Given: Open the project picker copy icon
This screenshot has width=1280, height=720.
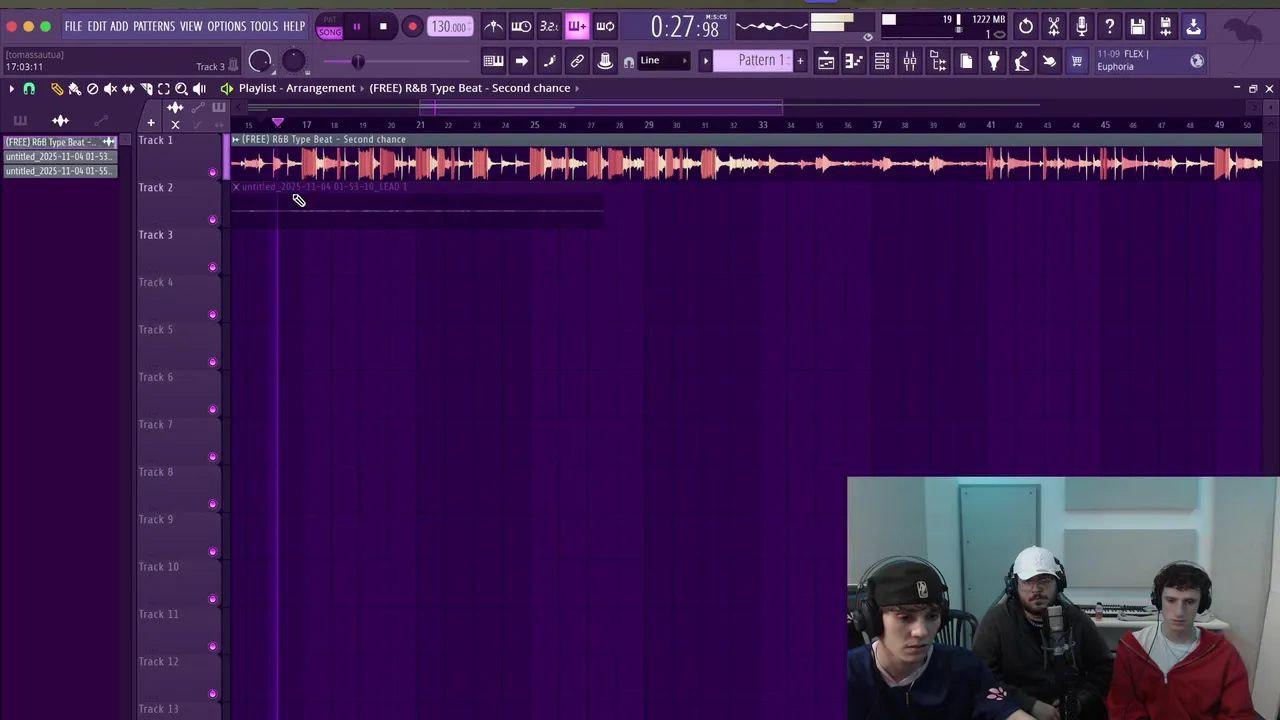Looking at the screenshot, I should (x=966, y=62).
